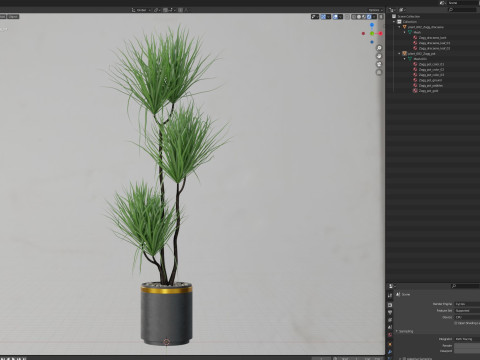Open the properties editor type menu
Screen dimensions: 480x360
(392, 286)
